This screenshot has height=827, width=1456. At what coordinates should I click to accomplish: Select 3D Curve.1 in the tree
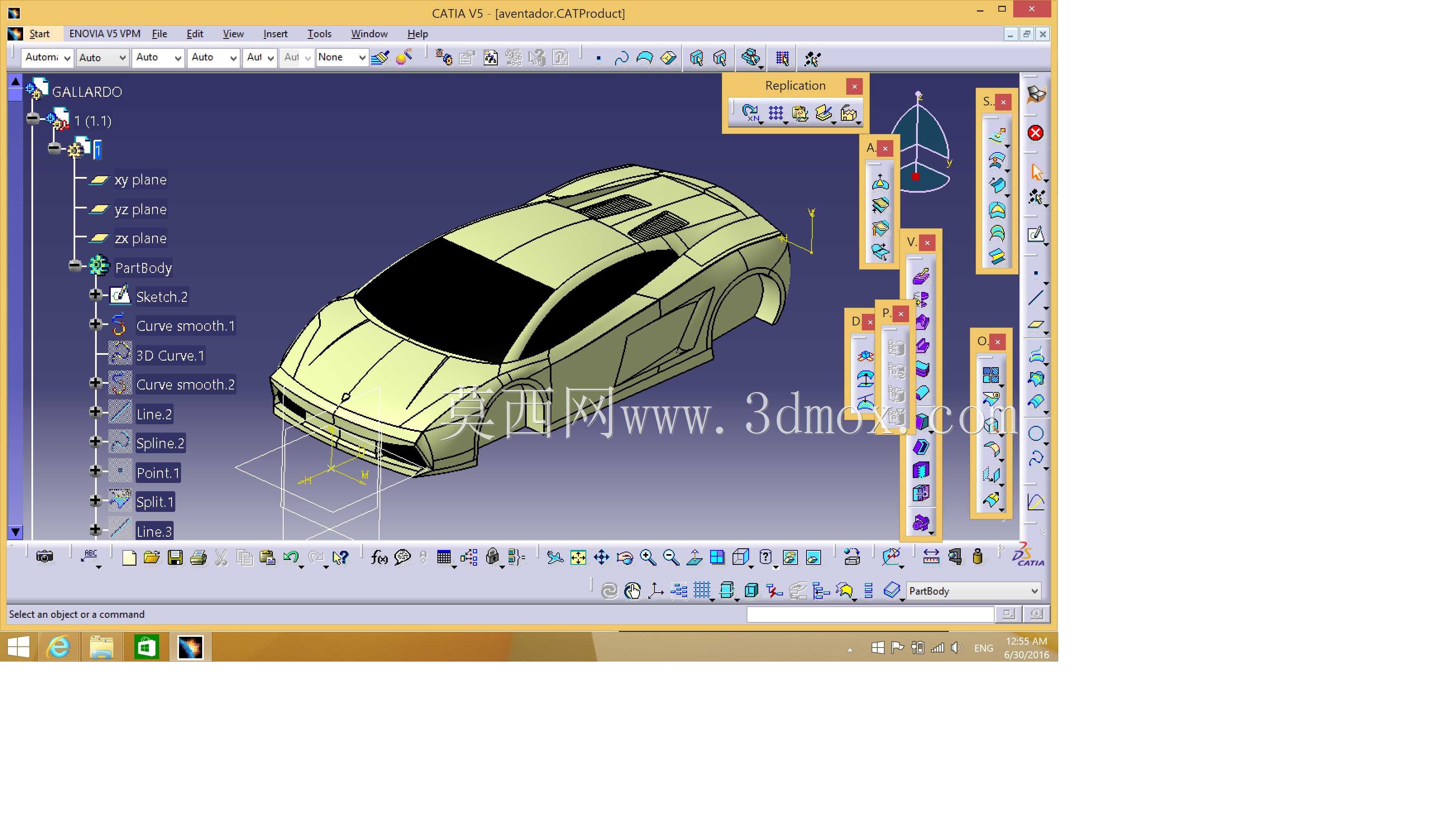pyautogui.click(x=170, y=356)
